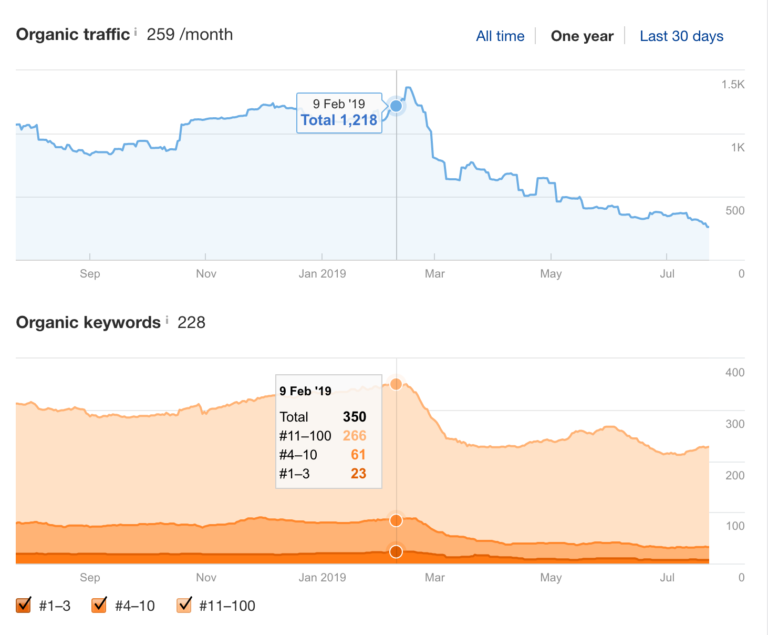
Task: Click the '61' value for #4–10
Action: pos(358,455)
